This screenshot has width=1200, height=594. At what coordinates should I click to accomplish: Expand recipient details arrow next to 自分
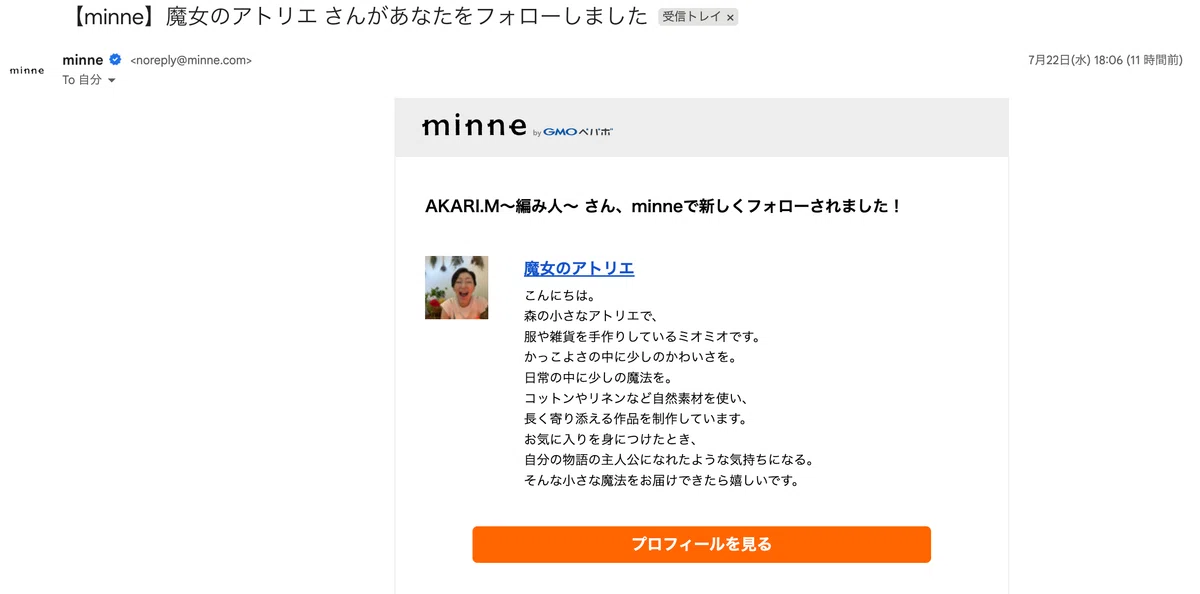coord(112,80)
